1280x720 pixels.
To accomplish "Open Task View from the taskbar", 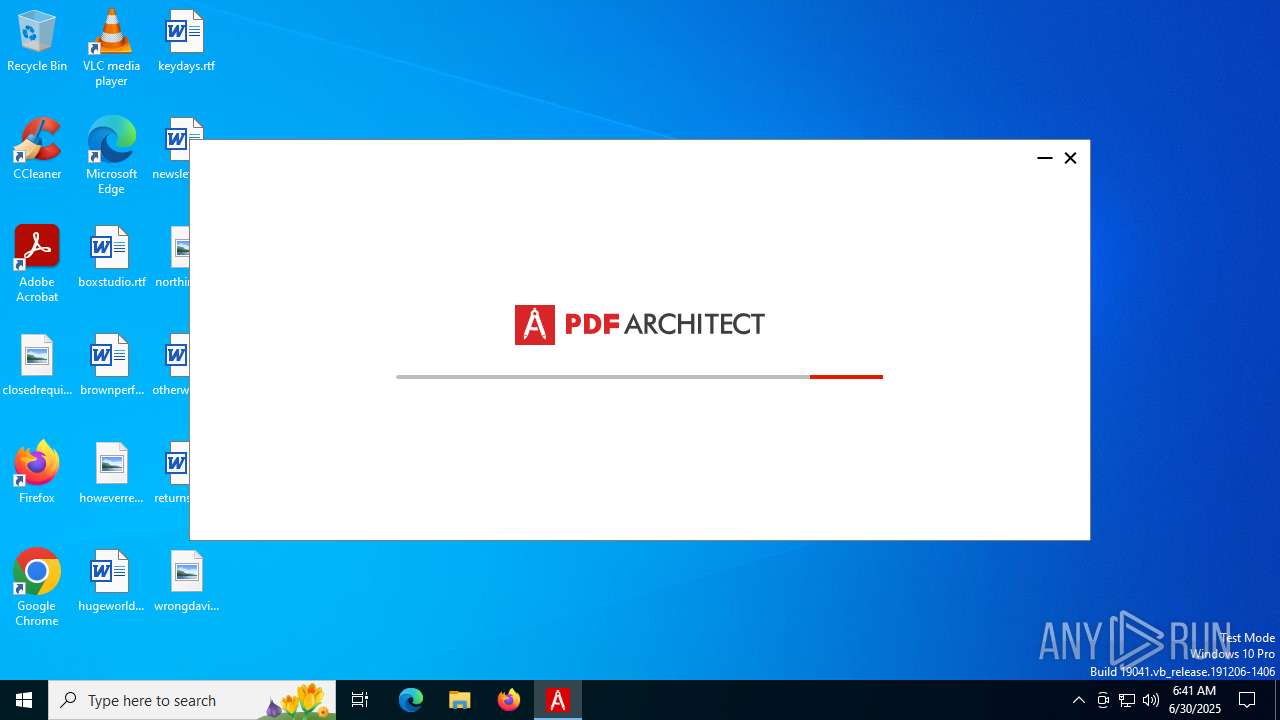I will [x=360, y=700].
